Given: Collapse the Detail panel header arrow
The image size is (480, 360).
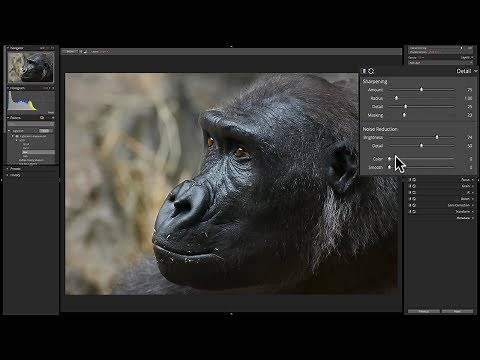Looking at the screenshot, I should pos(476,71).
